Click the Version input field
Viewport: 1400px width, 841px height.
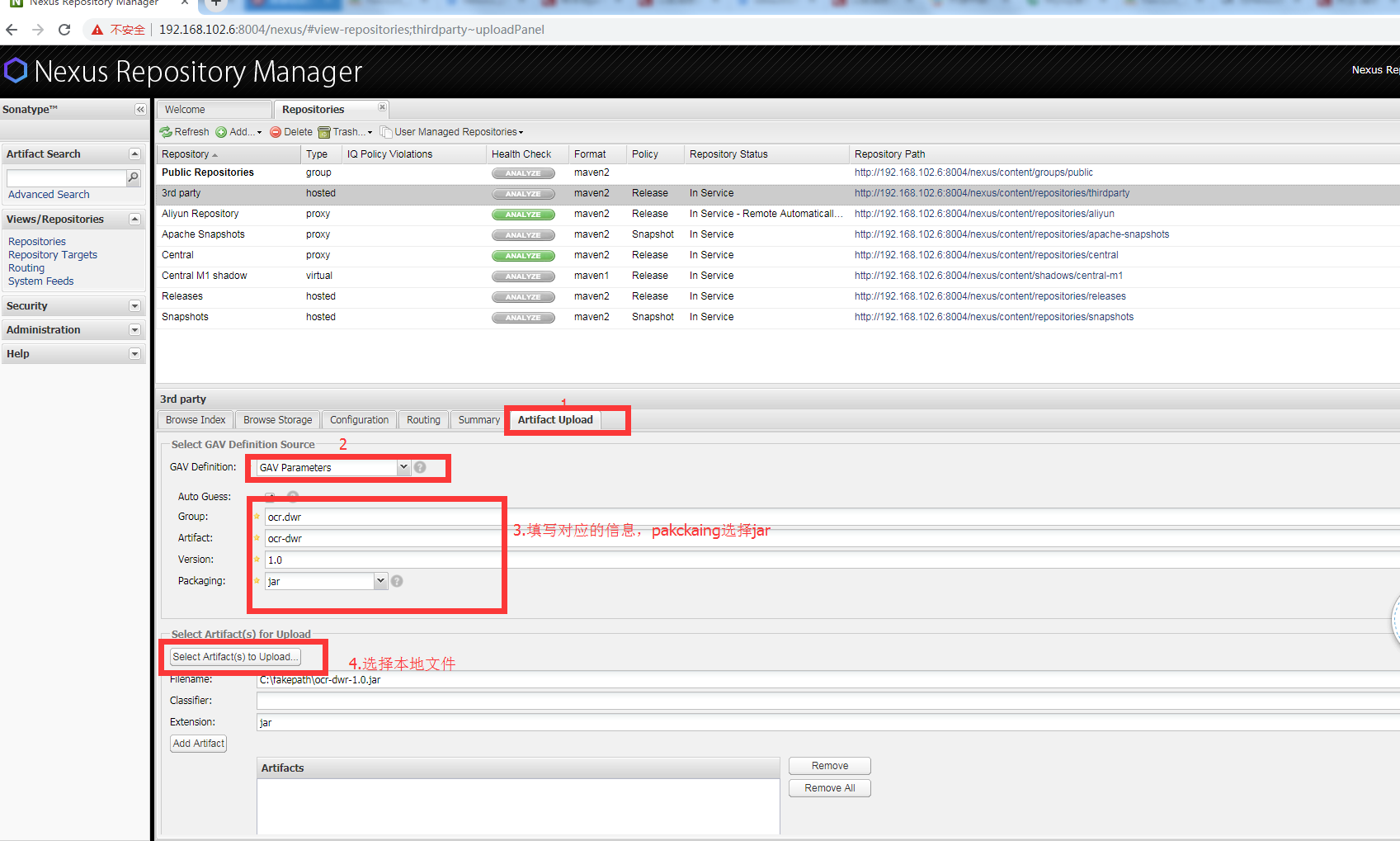[832, 560]
